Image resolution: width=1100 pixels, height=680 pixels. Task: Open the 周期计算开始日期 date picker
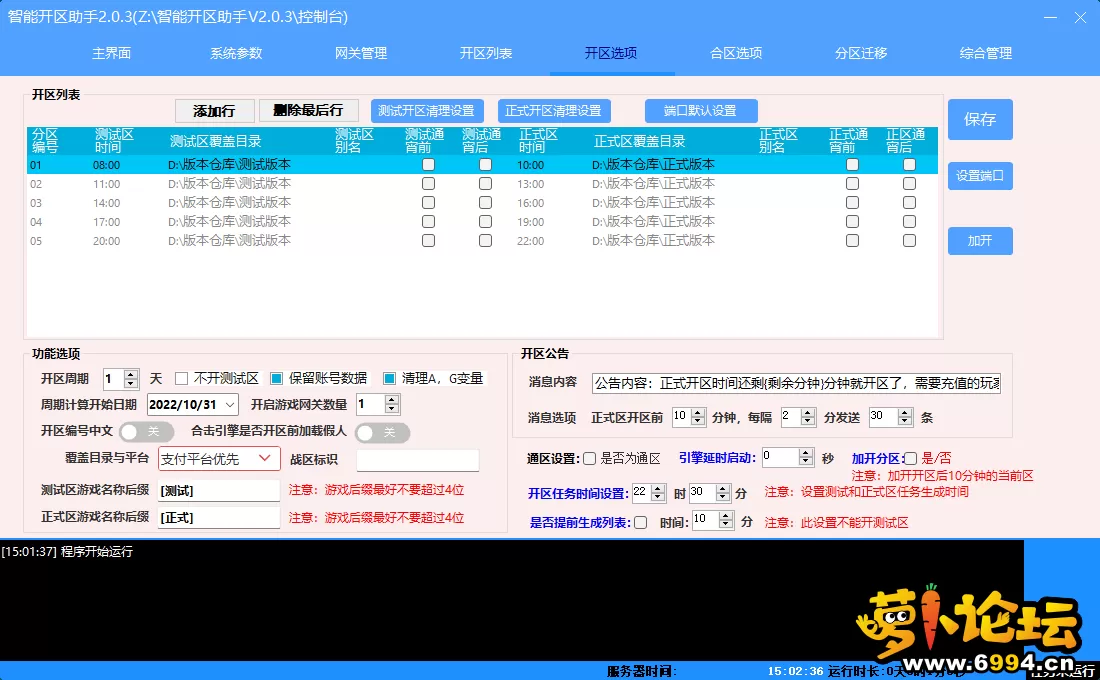click(230, 405)
